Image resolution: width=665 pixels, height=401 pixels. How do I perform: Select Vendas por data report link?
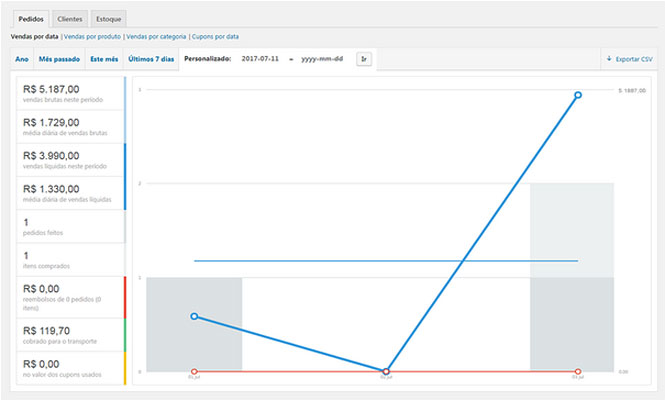pyautogui.click(x=34, y=36)
